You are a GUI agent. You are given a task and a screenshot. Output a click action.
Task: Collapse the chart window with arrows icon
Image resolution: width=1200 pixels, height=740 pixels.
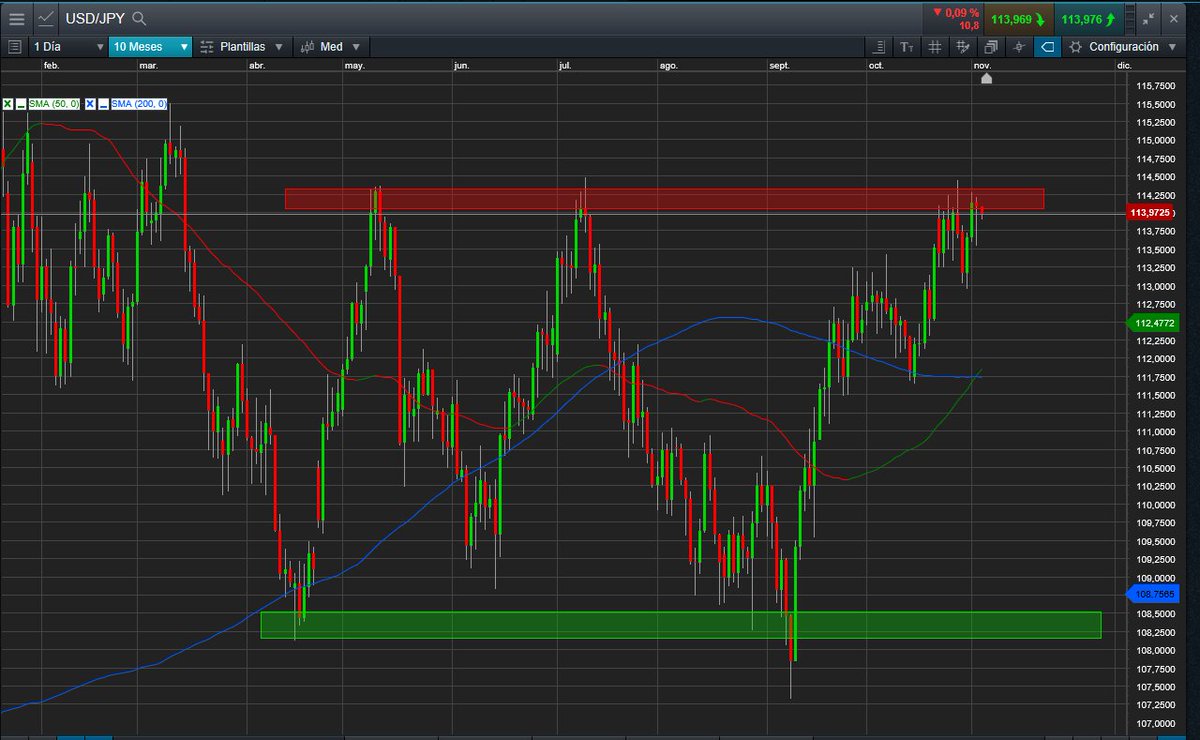(x=1150, y=18)
